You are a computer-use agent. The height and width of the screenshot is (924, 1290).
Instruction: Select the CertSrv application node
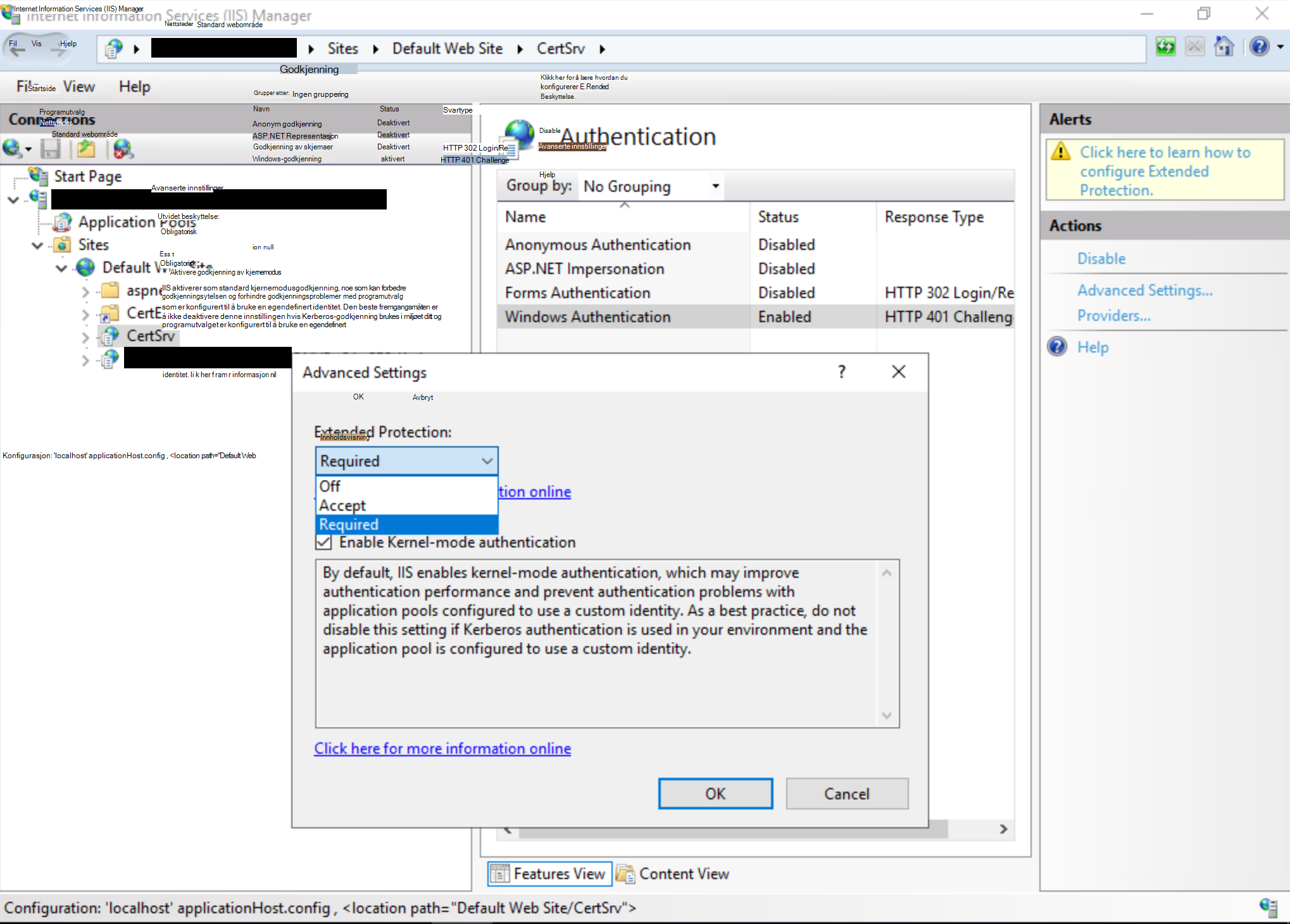click(151, 336)
